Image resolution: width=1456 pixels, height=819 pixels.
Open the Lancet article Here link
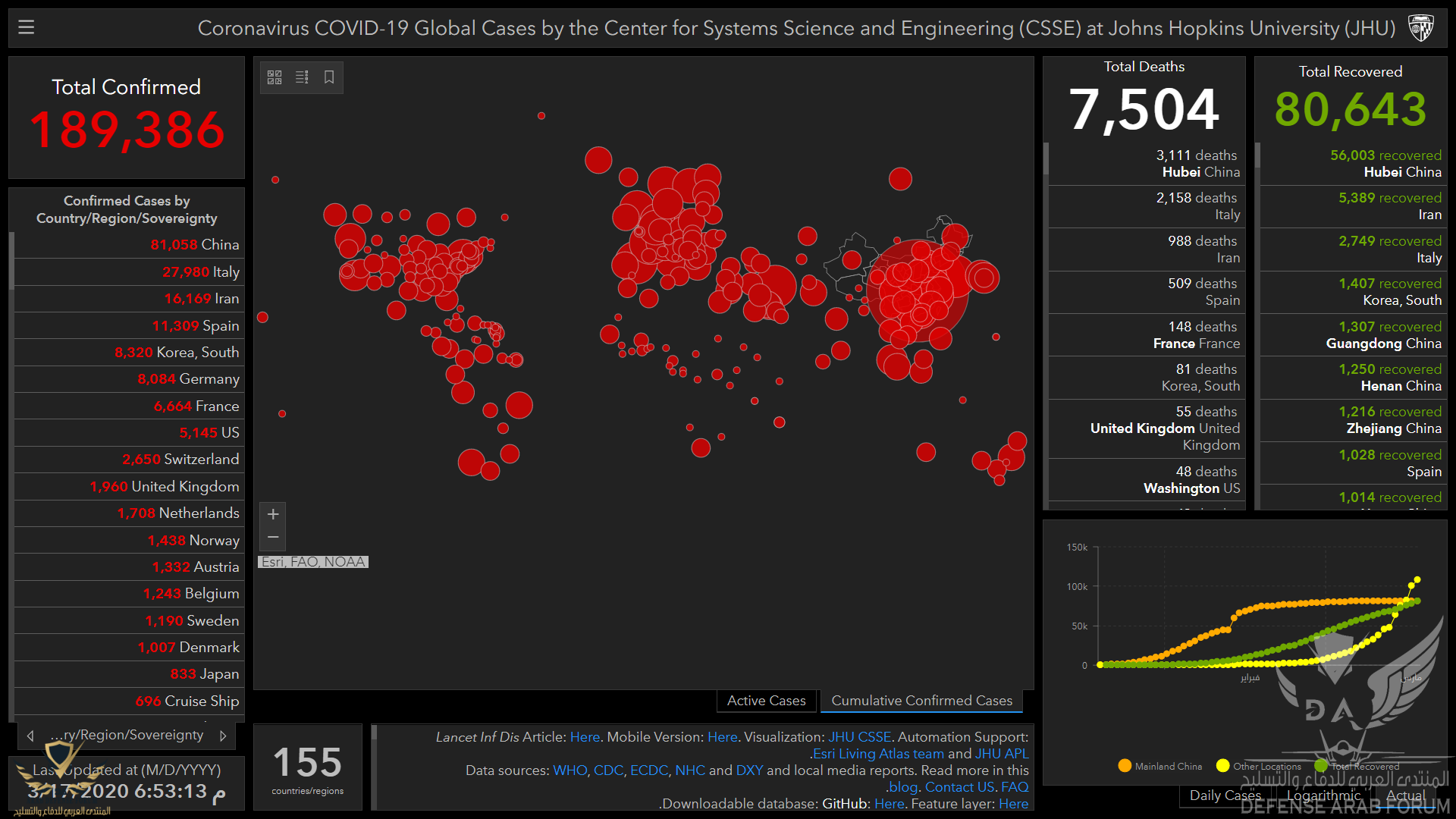pyautogui.click(x=585, y=737)
